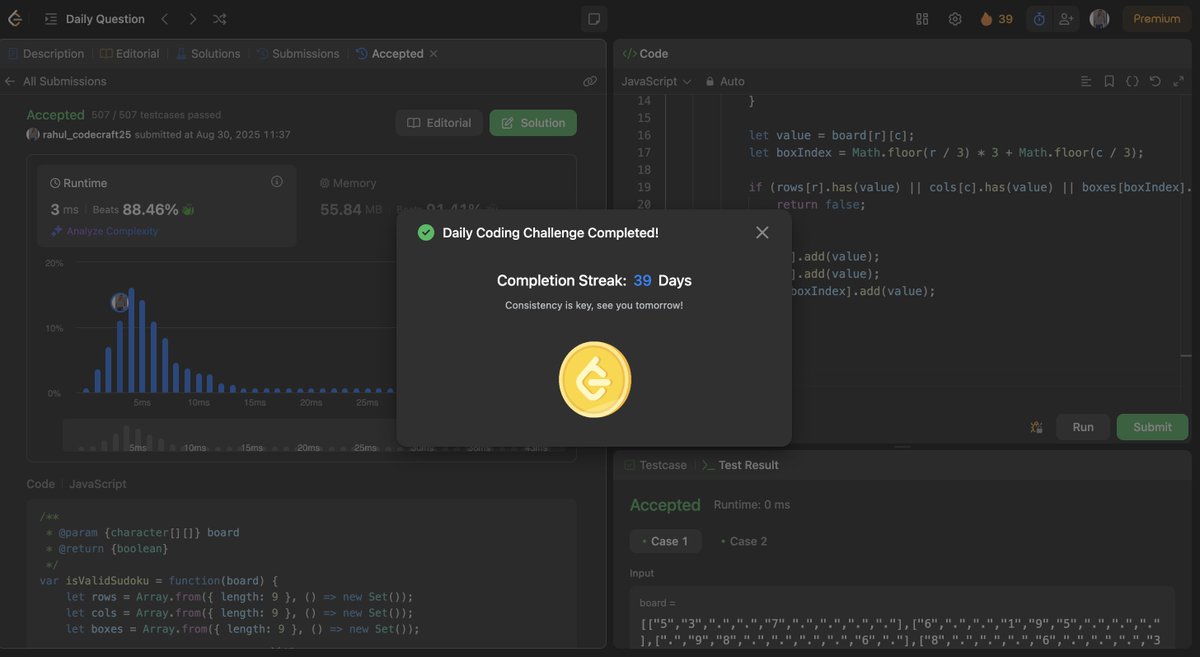
Task: Open the JavaScript language dropdown
Action: tap(656, 81)
